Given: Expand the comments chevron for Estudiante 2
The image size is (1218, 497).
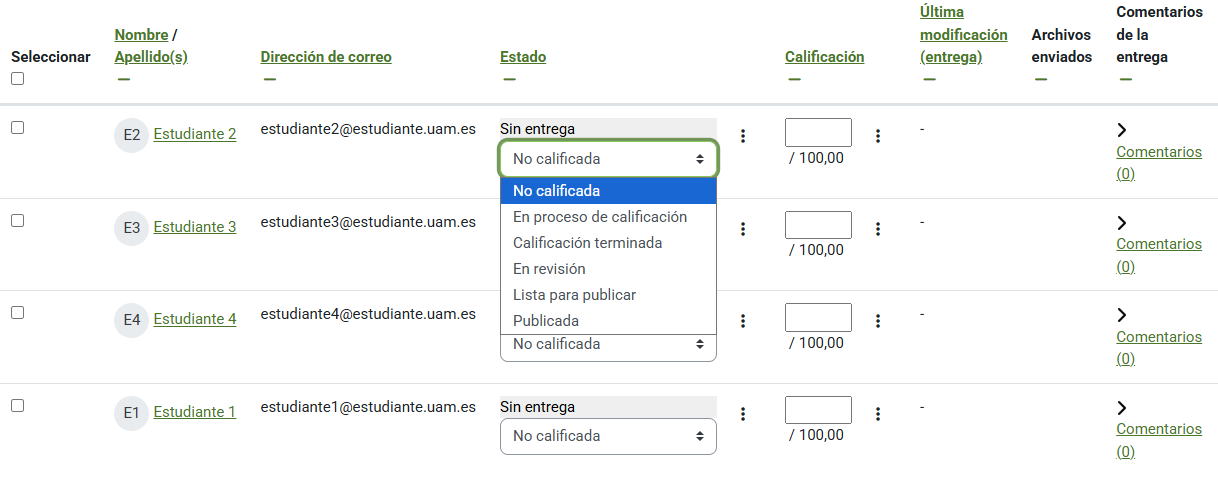Looking at the screenshot, I should coord(1122,130).
